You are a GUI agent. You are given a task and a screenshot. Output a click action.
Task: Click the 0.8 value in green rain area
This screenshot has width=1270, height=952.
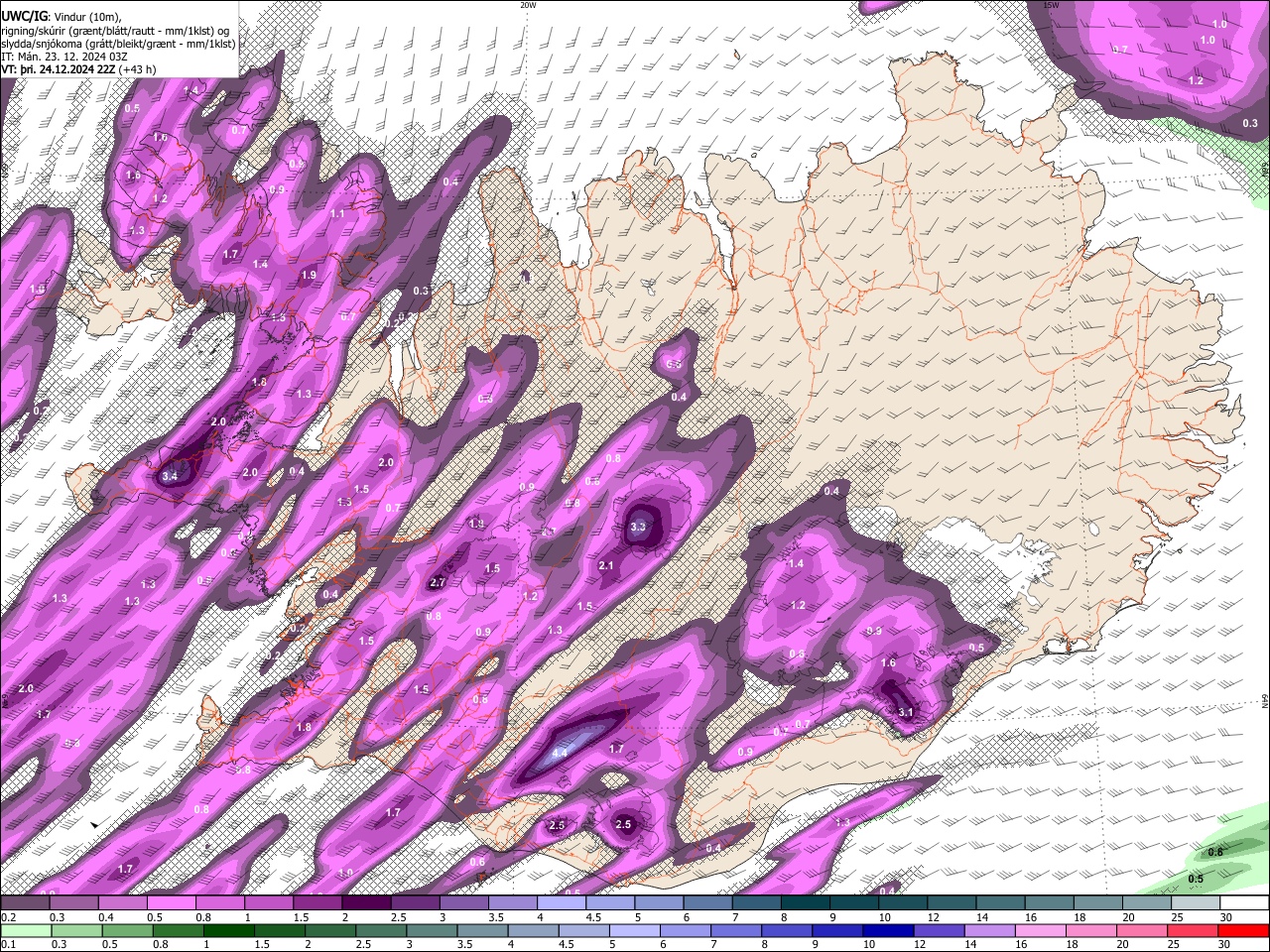(x=1215, y=852)
